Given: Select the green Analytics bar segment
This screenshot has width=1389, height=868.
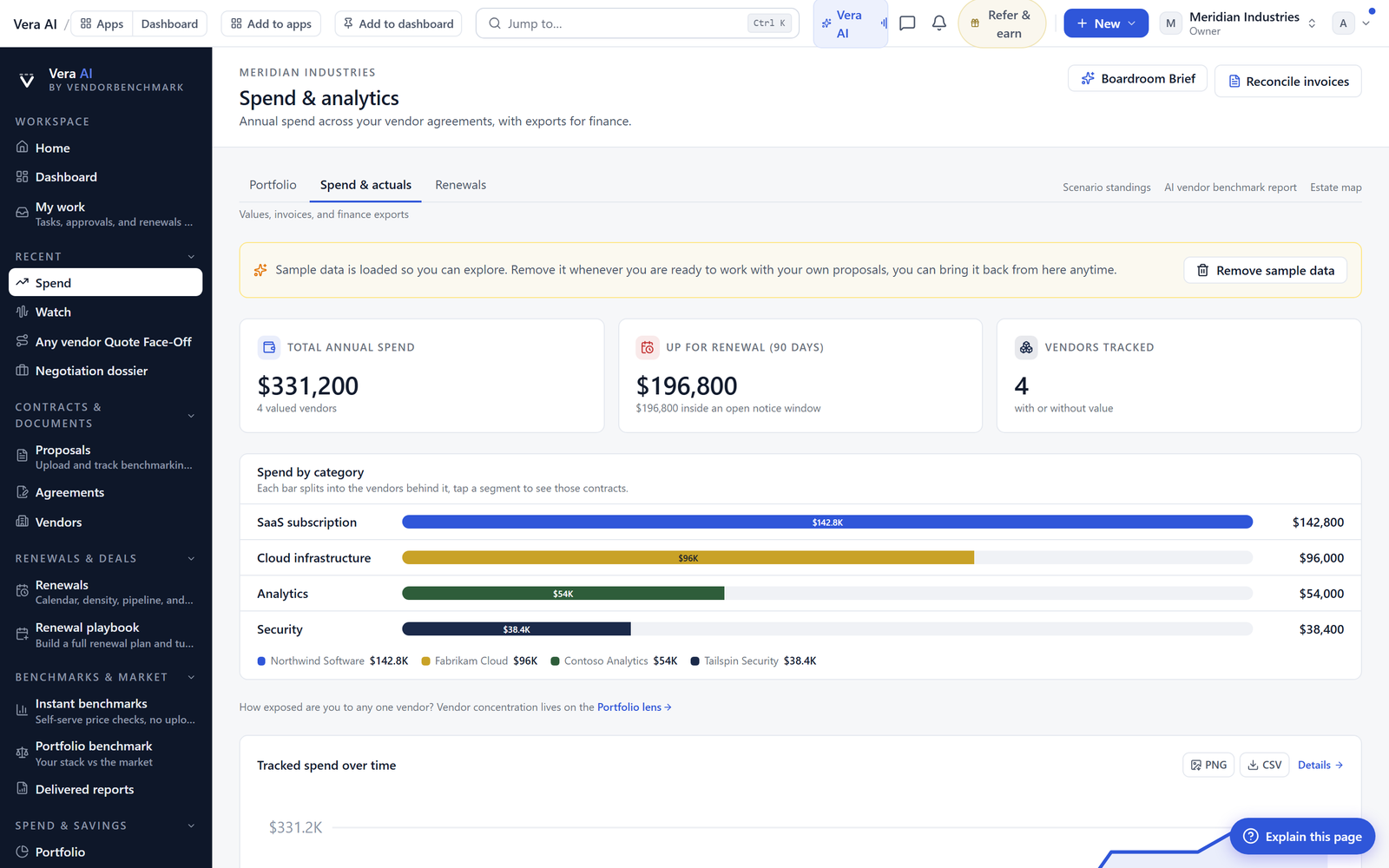Looking at the screenshot, I should [x=563, y=593].
